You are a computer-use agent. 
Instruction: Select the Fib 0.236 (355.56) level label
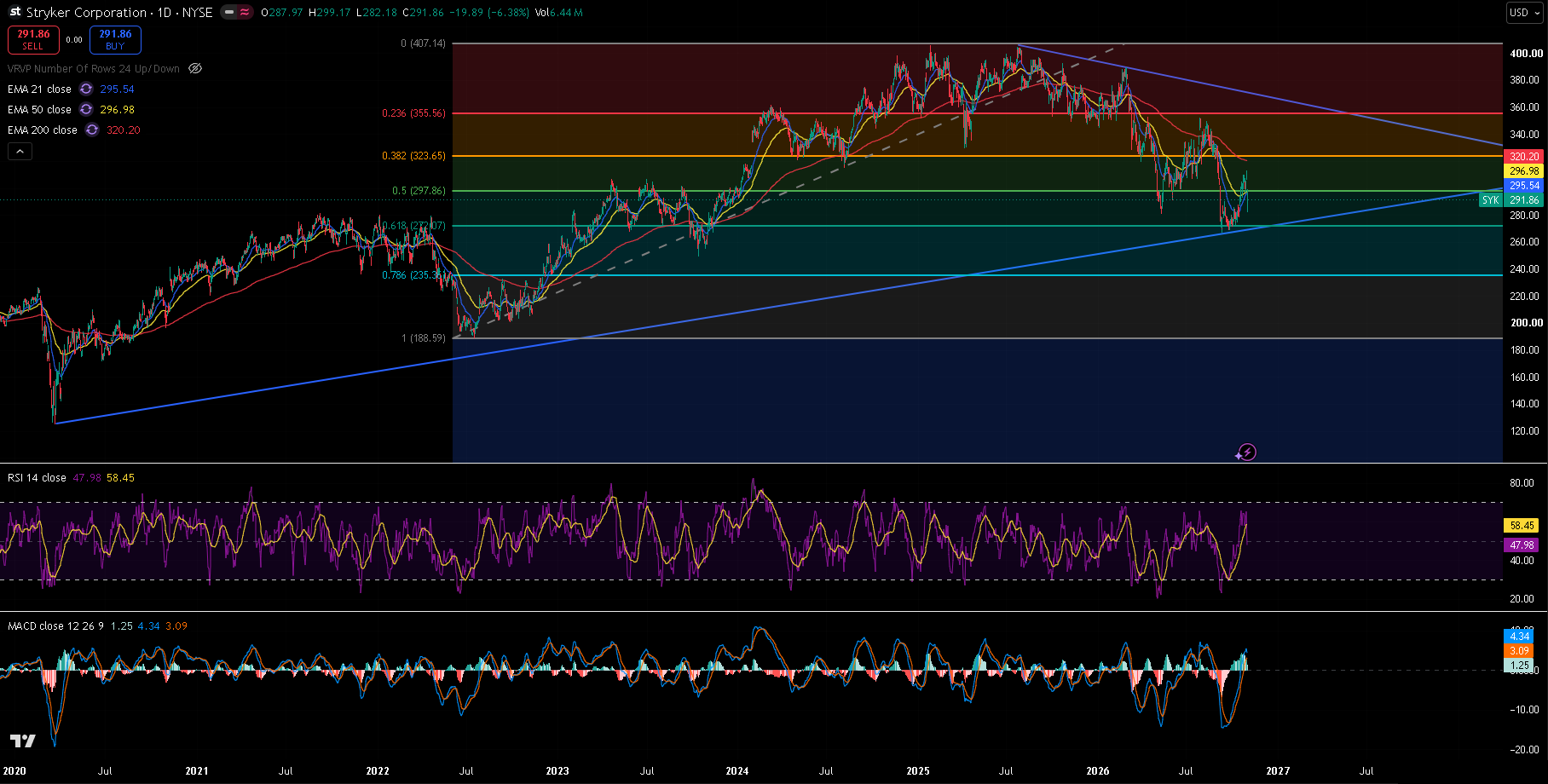coord(413,112)
